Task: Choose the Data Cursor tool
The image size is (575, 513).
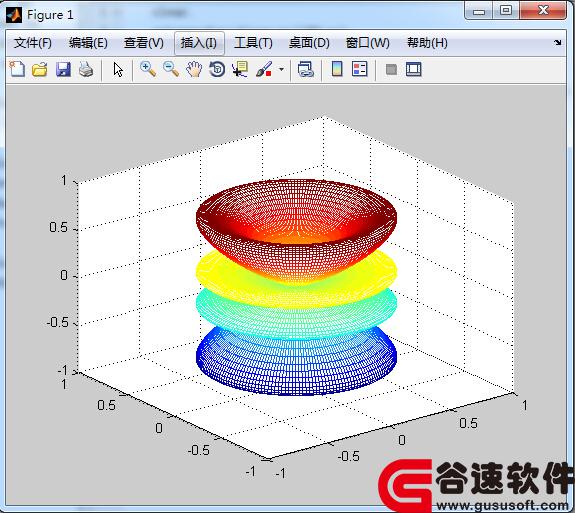Action: 240,69
